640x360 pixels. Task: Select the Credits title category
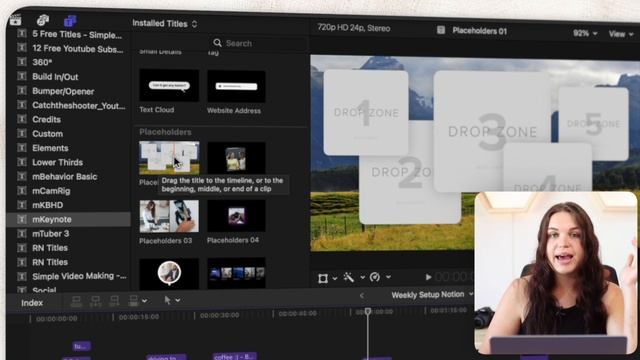(47, 120)
